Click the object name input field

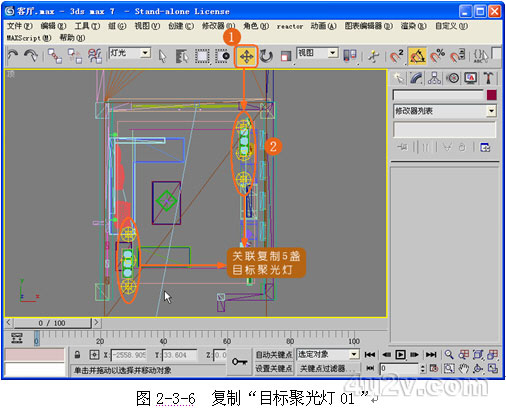(438, 95)
